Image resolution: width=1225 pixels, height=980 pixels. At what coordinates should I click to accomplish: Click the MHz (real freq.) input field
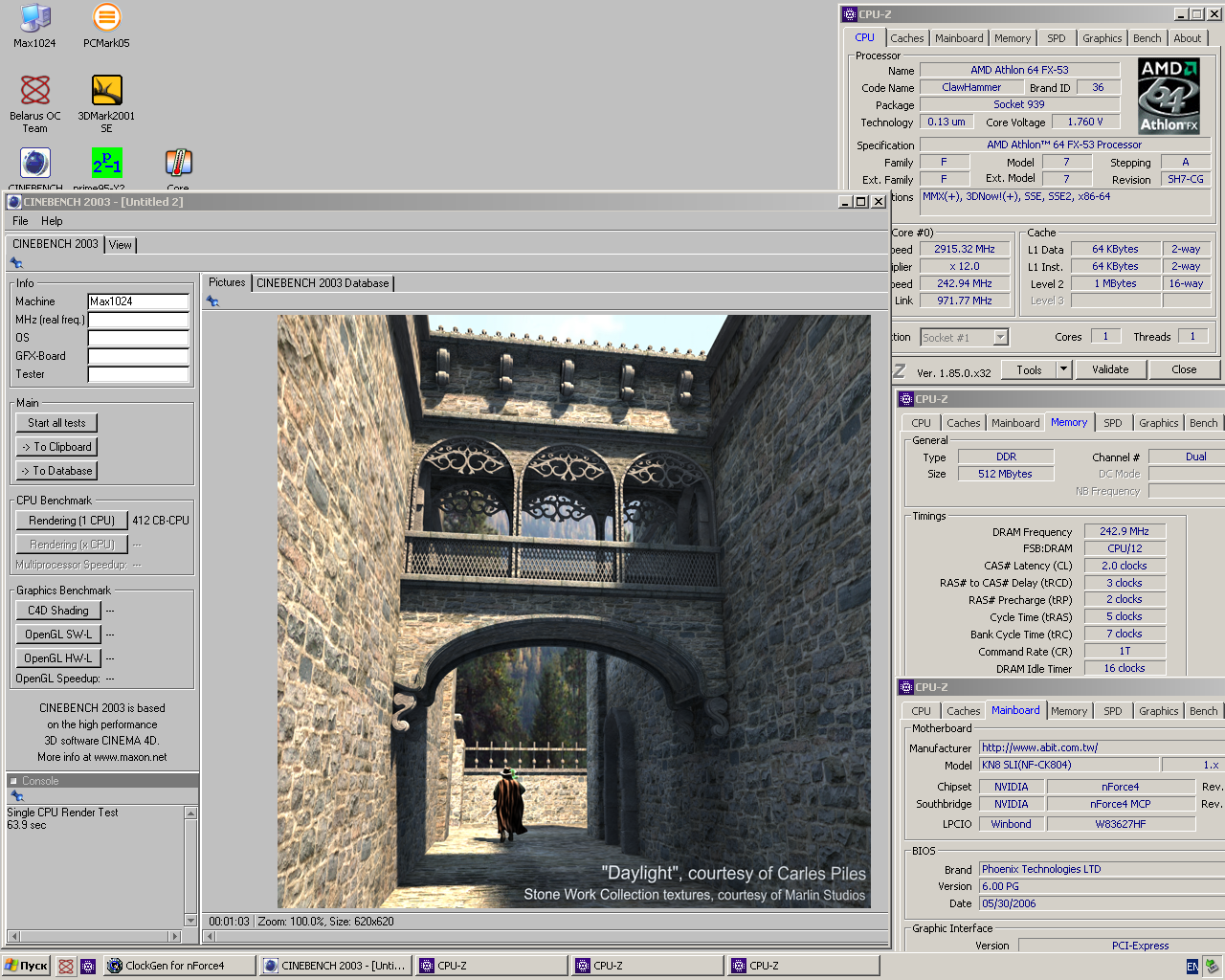tap(138, 320)
